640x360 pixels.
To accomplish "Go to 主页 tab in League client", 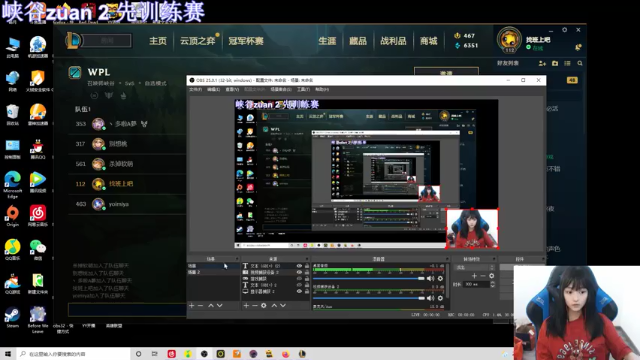I will (158, 41).
